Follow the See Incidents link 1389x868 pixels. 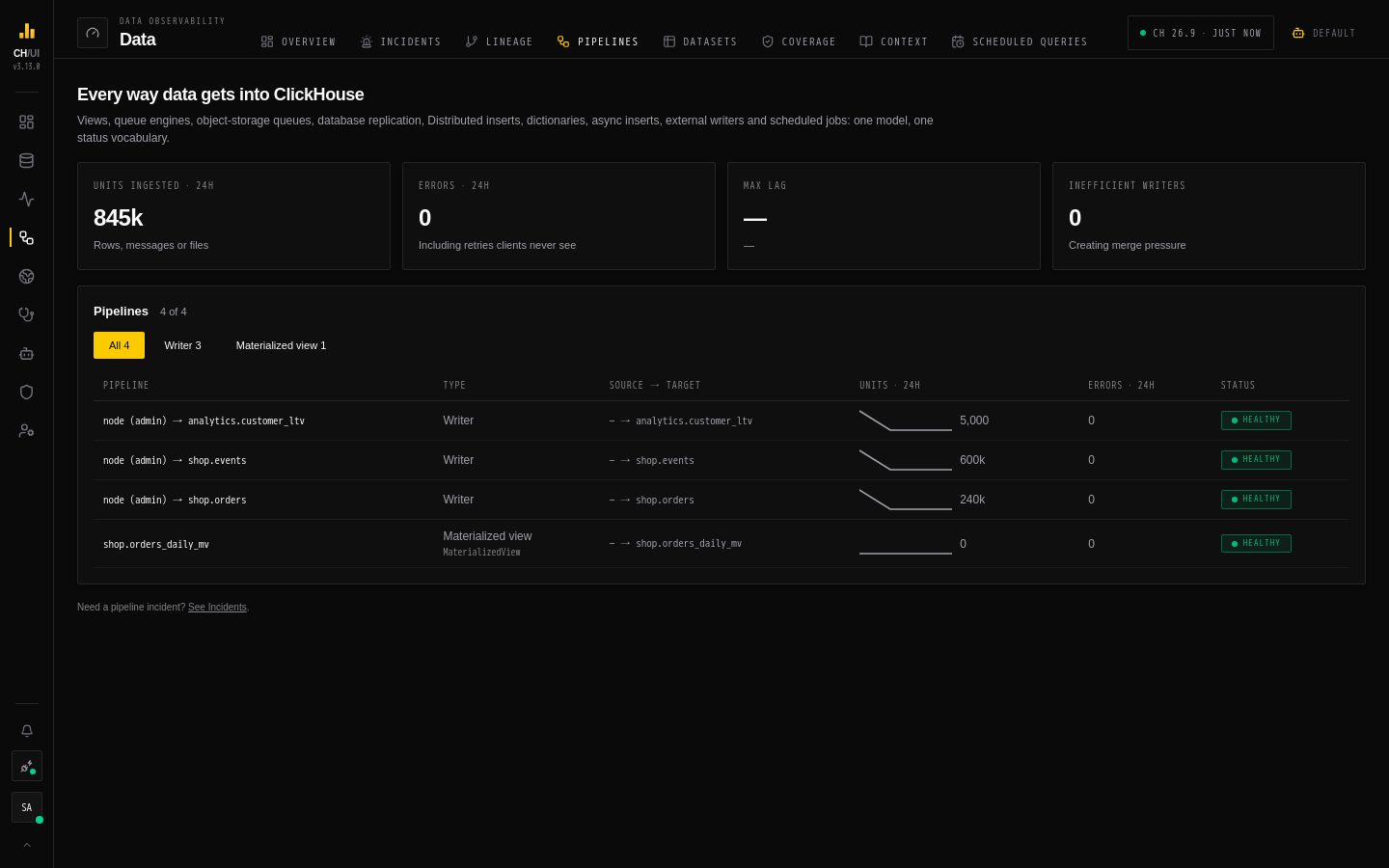coord(217,608)
